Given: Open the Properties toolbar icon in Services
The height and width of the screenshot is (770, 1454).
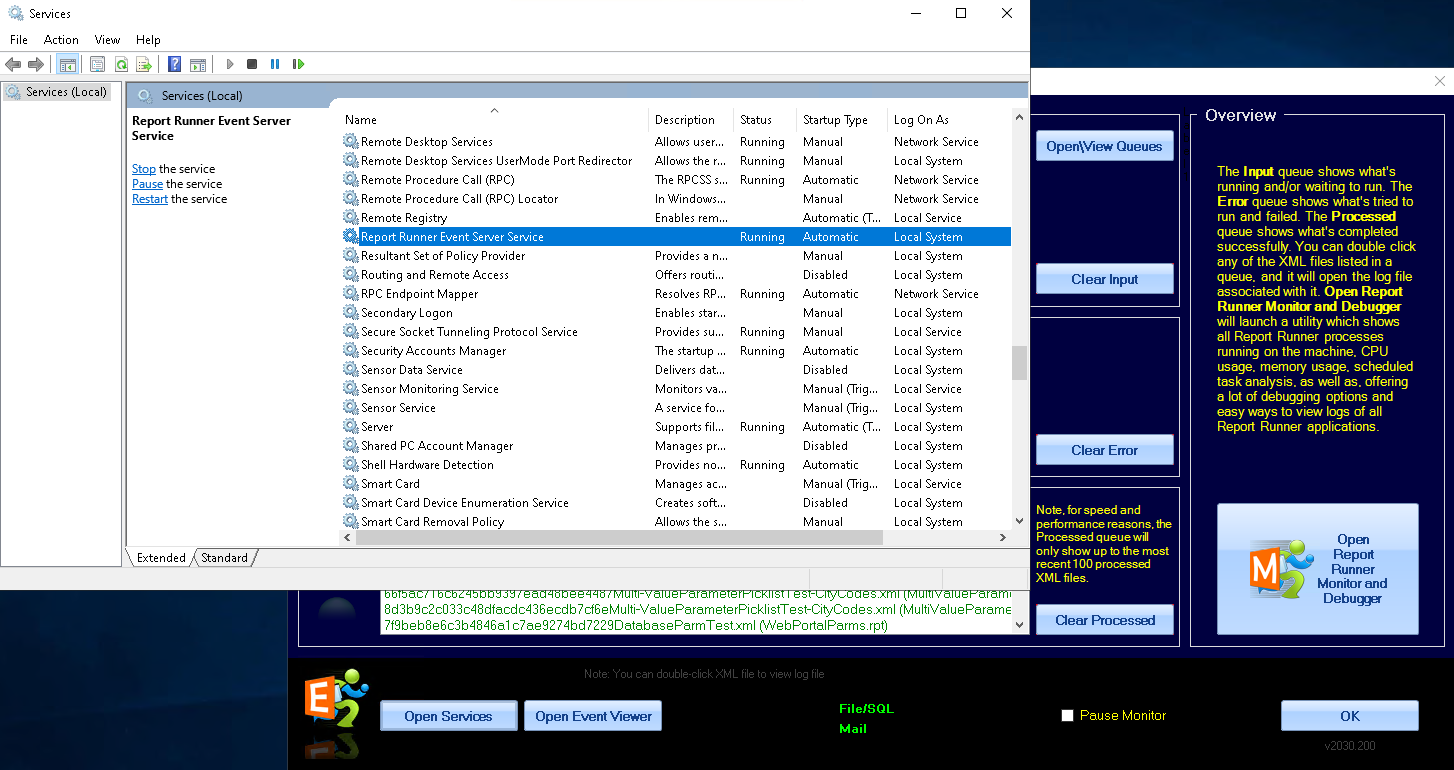Looking at the screenshot, I should click(x=97, y=64).
